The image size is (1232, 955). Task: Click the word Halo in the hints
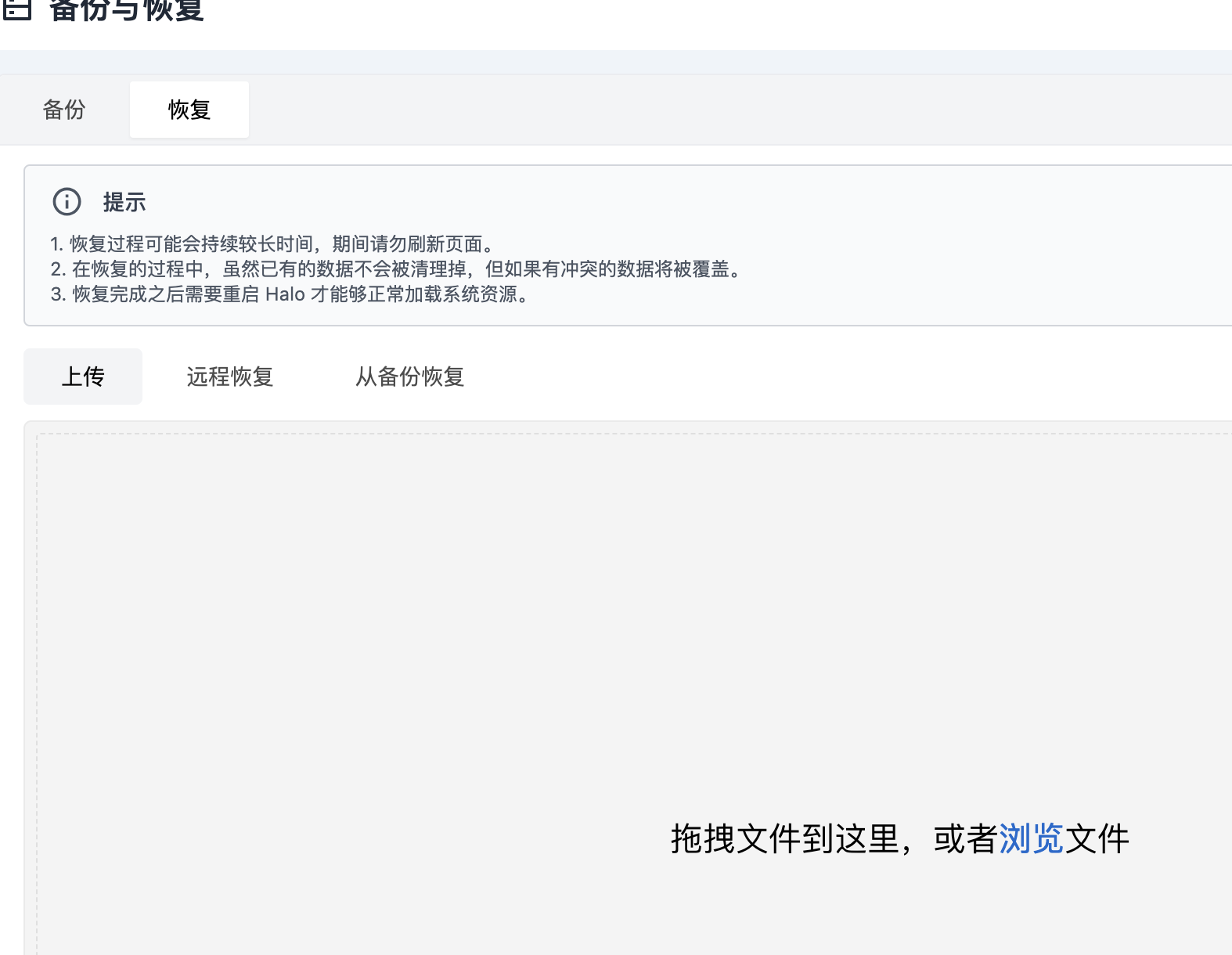pos(285,294)
